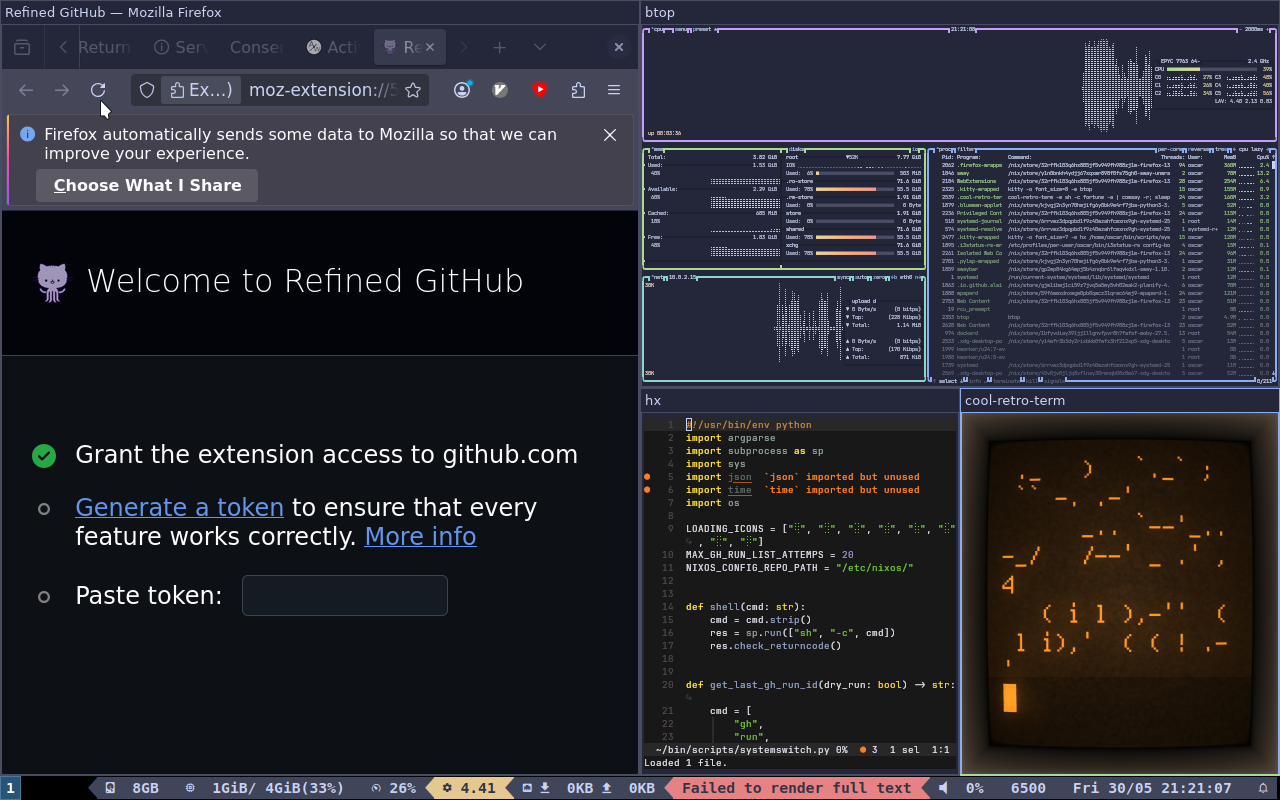Change btop sort column at cpu lazy

(1249, 149)
